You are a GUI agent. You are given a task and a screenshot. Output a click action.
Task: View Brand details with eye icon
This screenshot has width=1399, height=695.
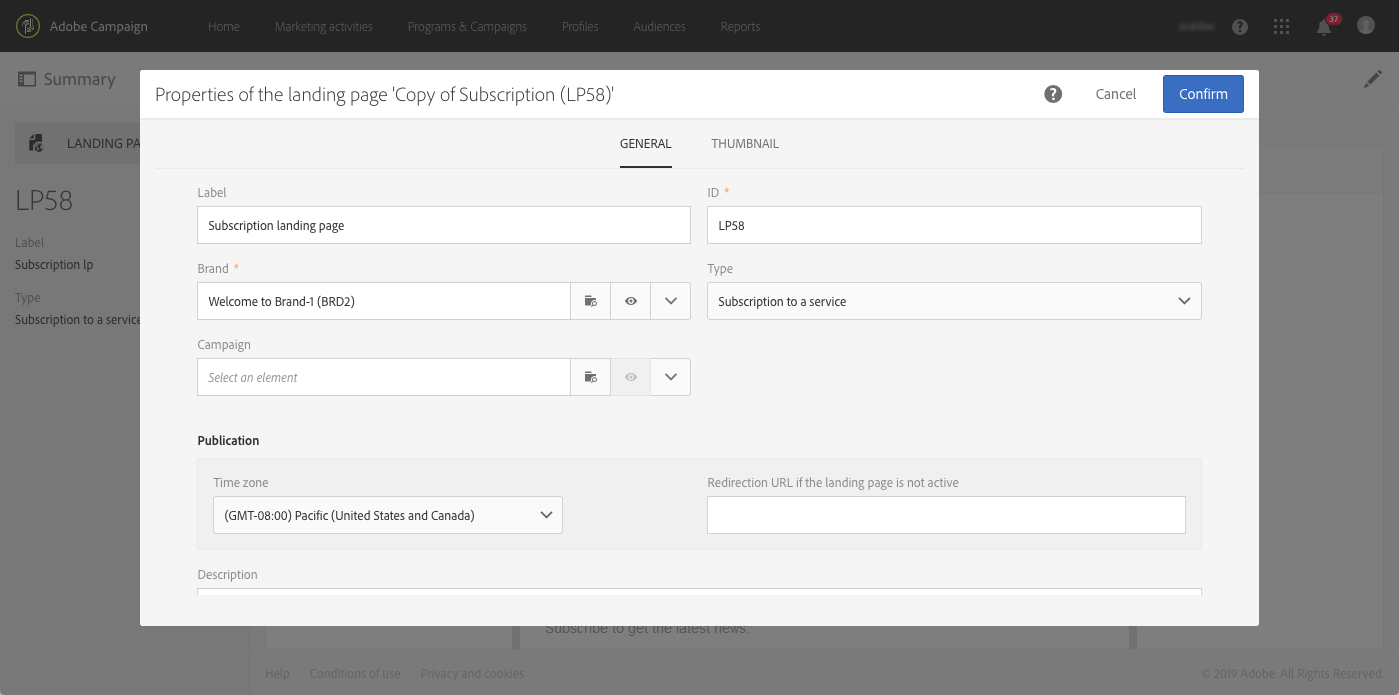pyautogui.click(x=631, y=301)
